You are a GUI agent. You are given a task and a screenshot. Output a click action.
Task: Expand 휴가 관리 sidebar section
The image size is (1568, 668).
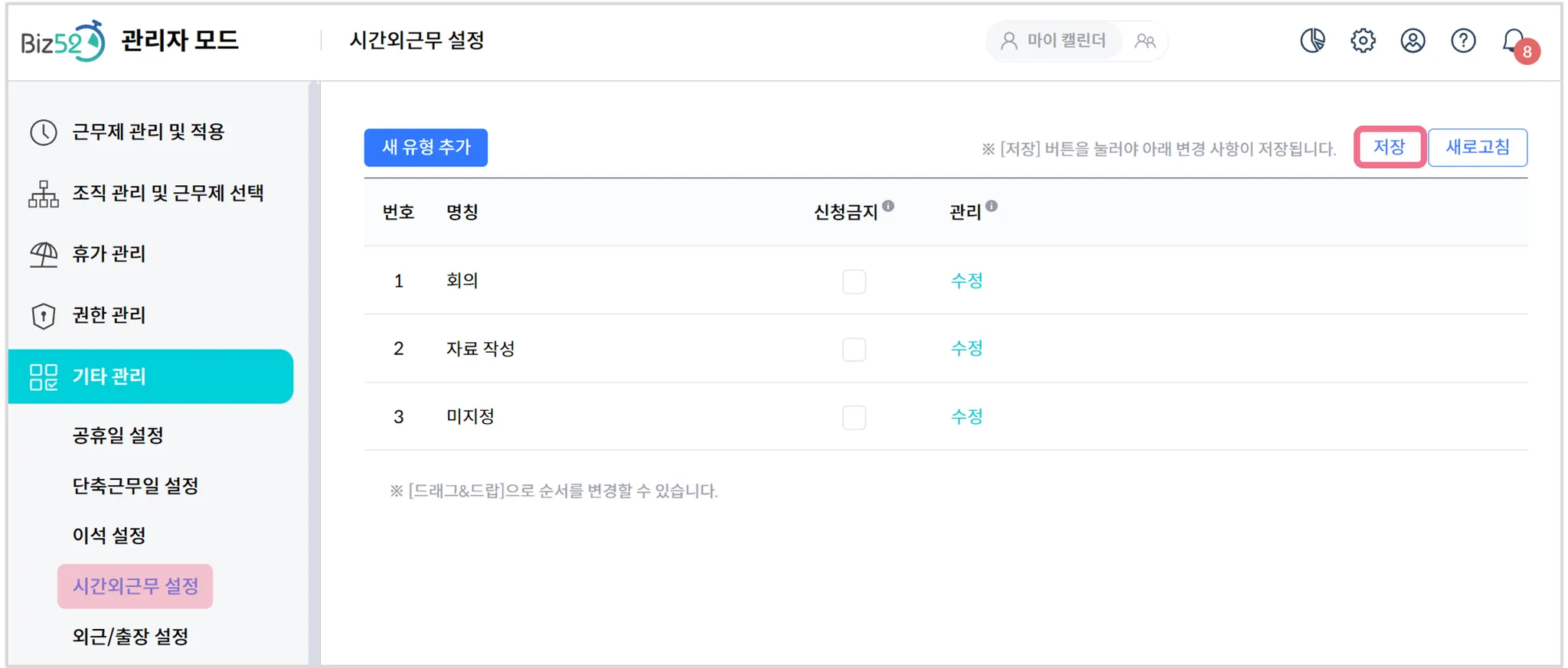tap(109, 253)
